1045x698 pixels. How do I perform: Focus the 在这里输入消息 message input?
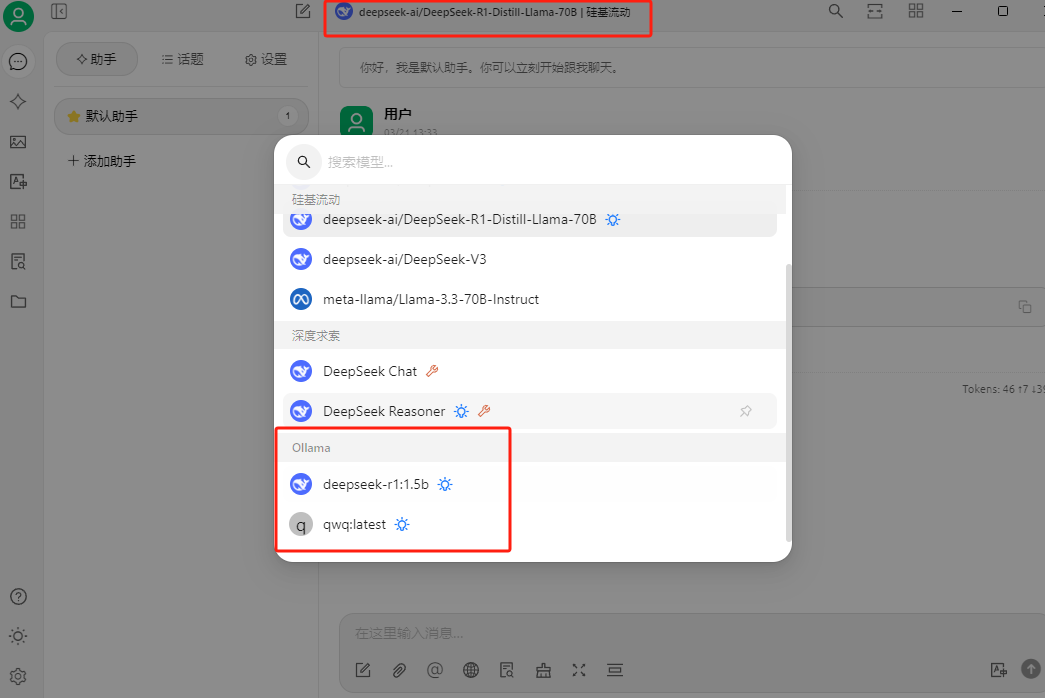tap(690, 633)
